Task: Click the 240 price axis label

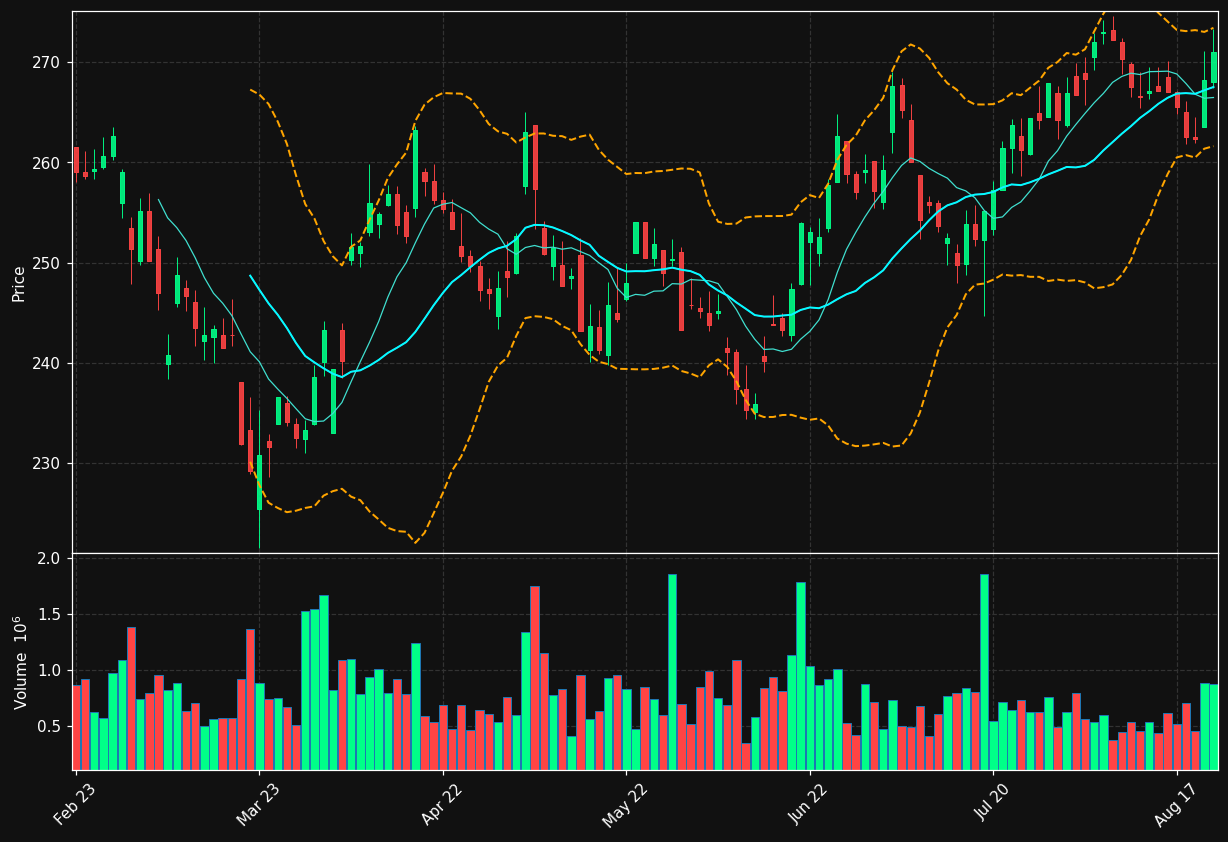Action: point(48,363)
